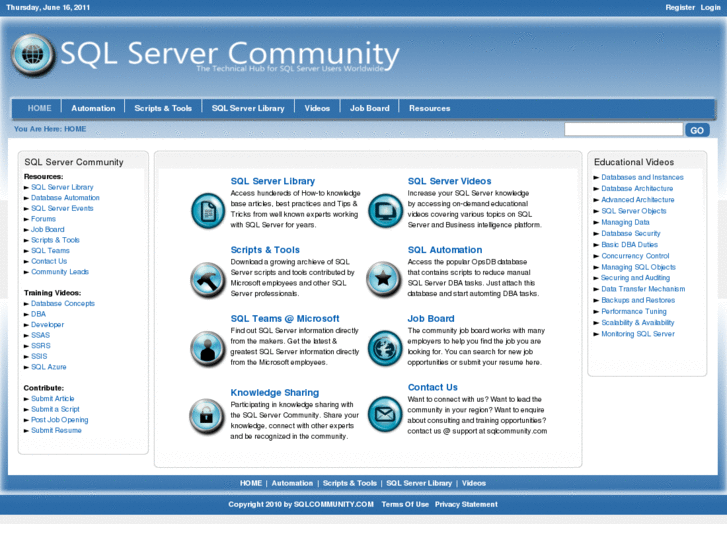This screenshot has height=545, width=727.
Task: Open Database Automation in sidebar Resources
Action: click(x=65, y=198)
